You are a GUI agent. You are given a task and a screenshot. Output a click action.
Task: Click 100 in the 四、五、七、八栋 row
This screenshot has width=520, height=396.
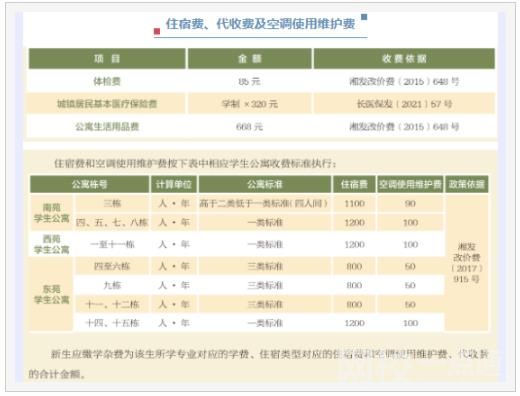410,222
